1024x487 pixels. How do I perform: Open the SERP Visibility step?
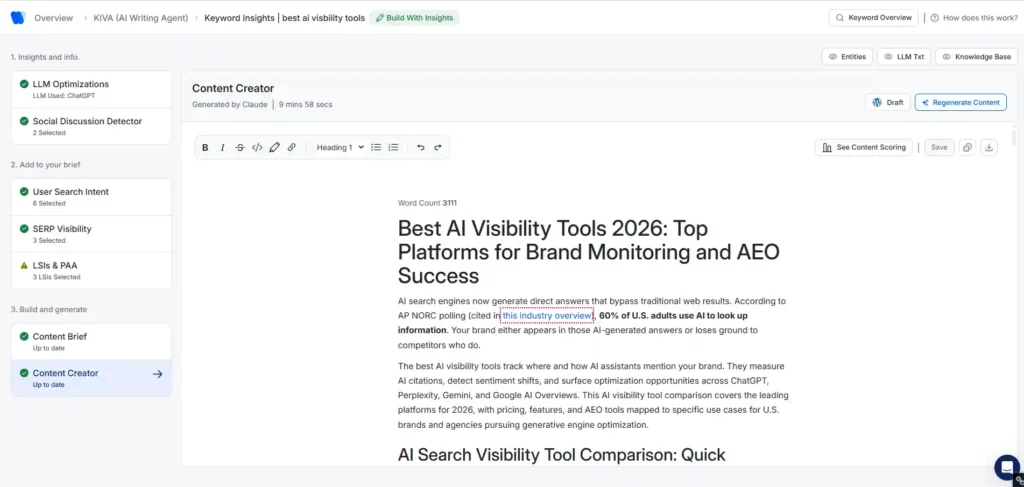[91, 234]
